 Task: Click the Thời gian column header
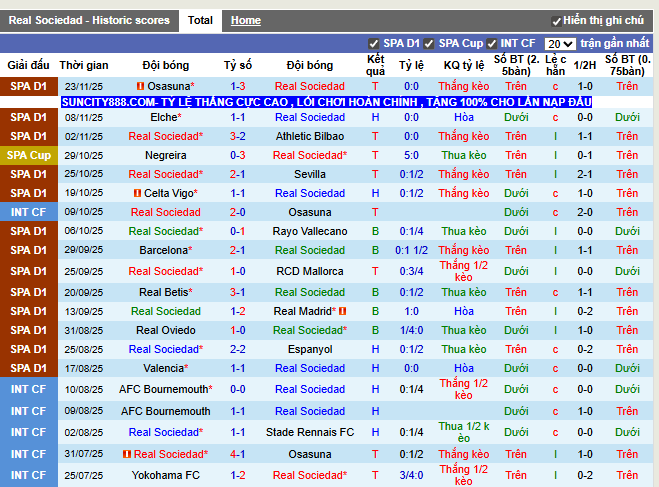pyautogui.click(x=84, y=65)
